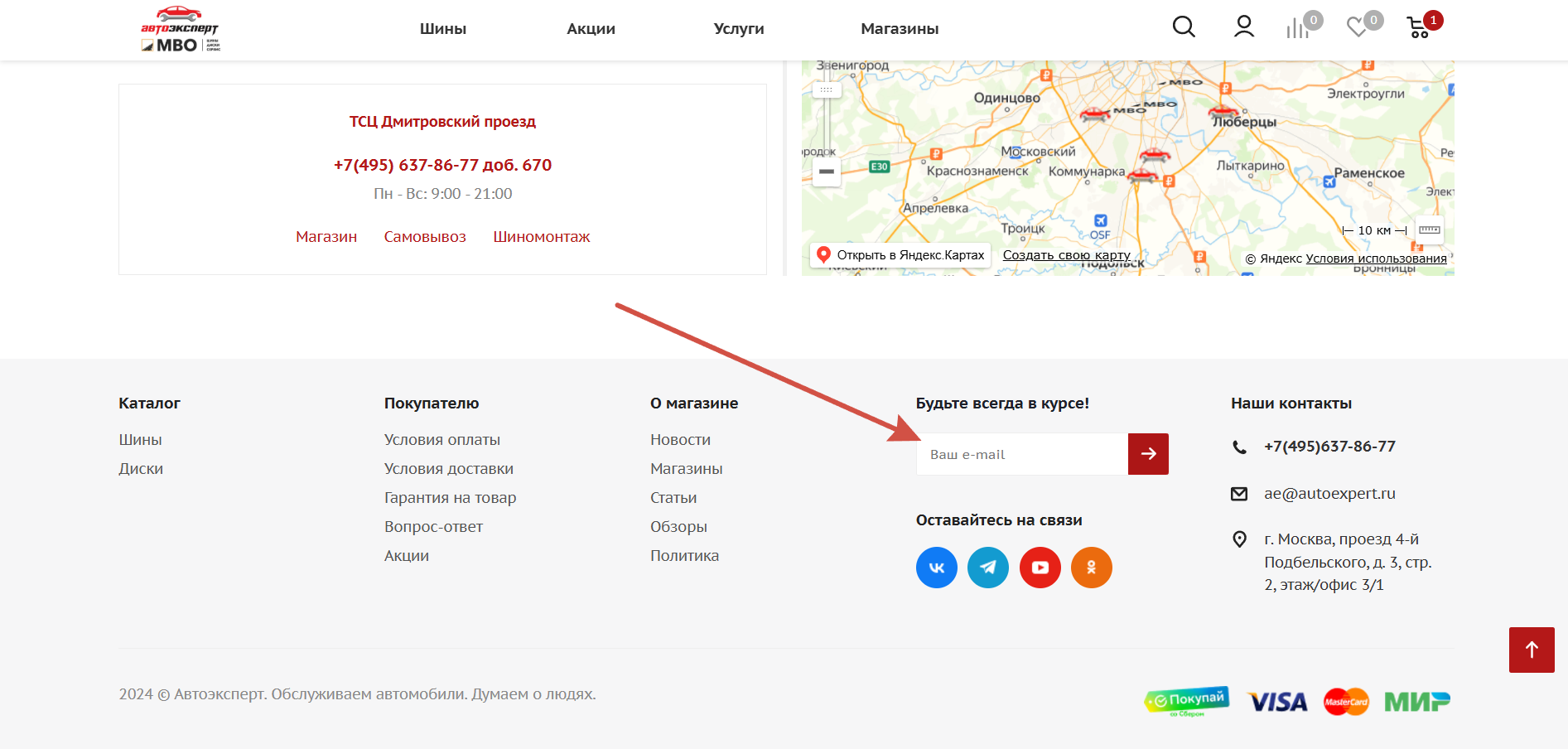Open the Политика footer link

click(685, 556)
